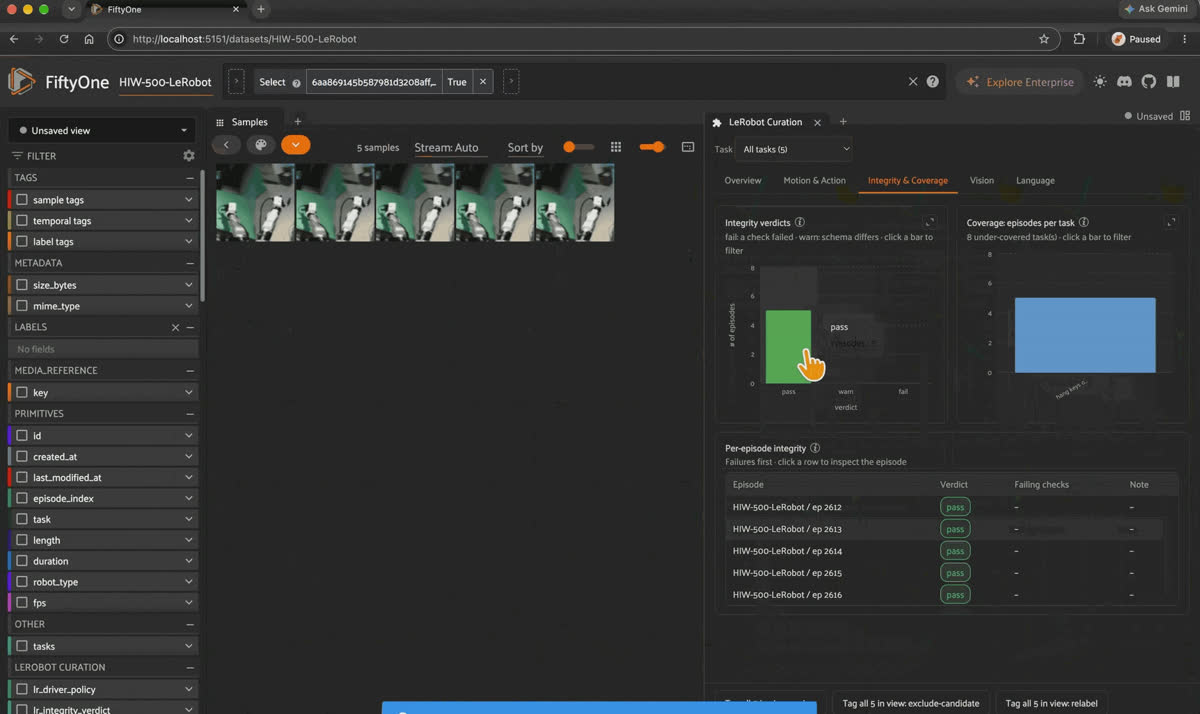Open the orange display options dropdown

pos(295,145)
